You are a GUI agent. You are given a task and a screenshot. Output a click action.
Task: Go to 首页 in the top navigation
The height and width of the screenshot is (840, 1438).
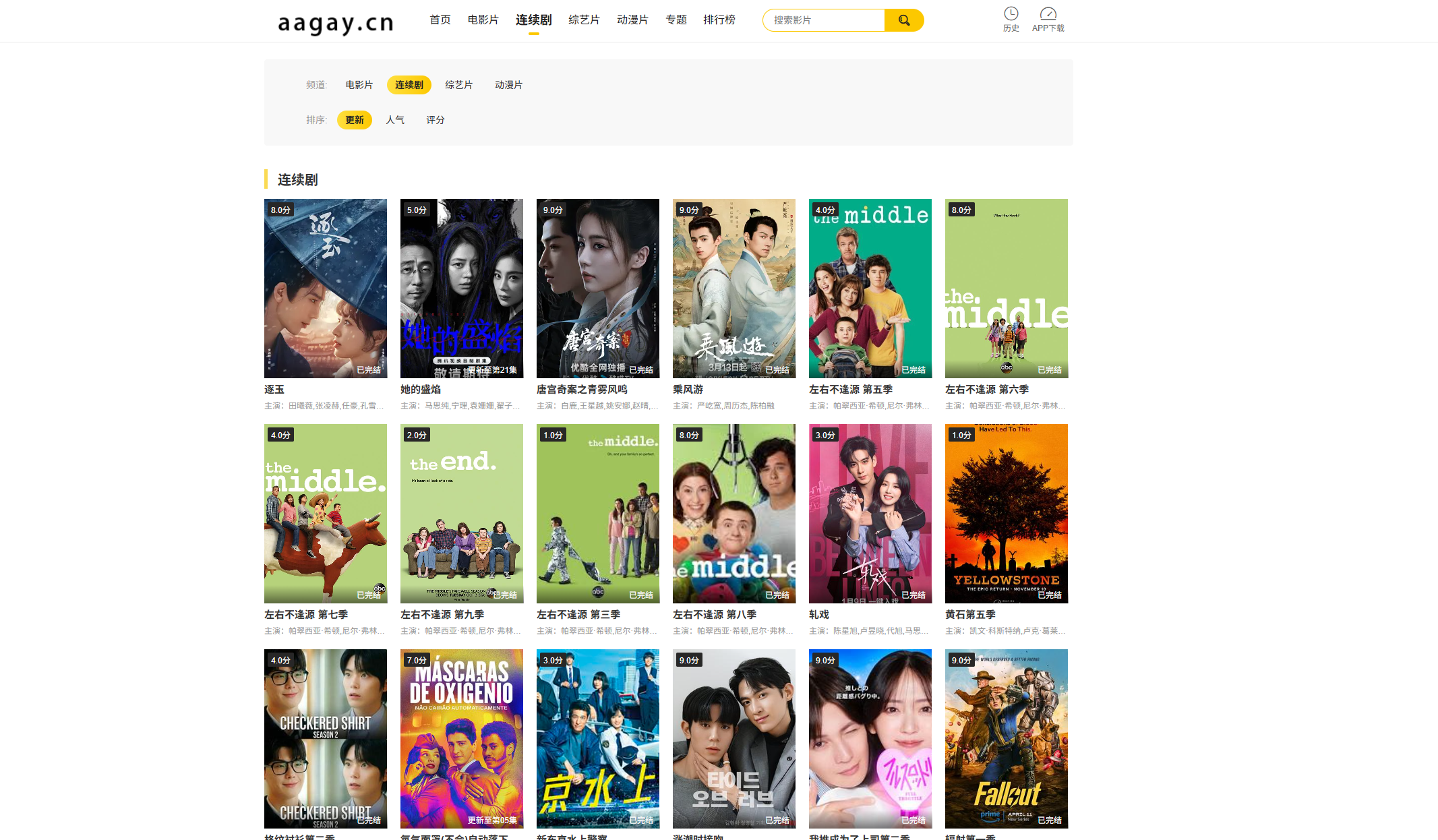pos(440,20)
